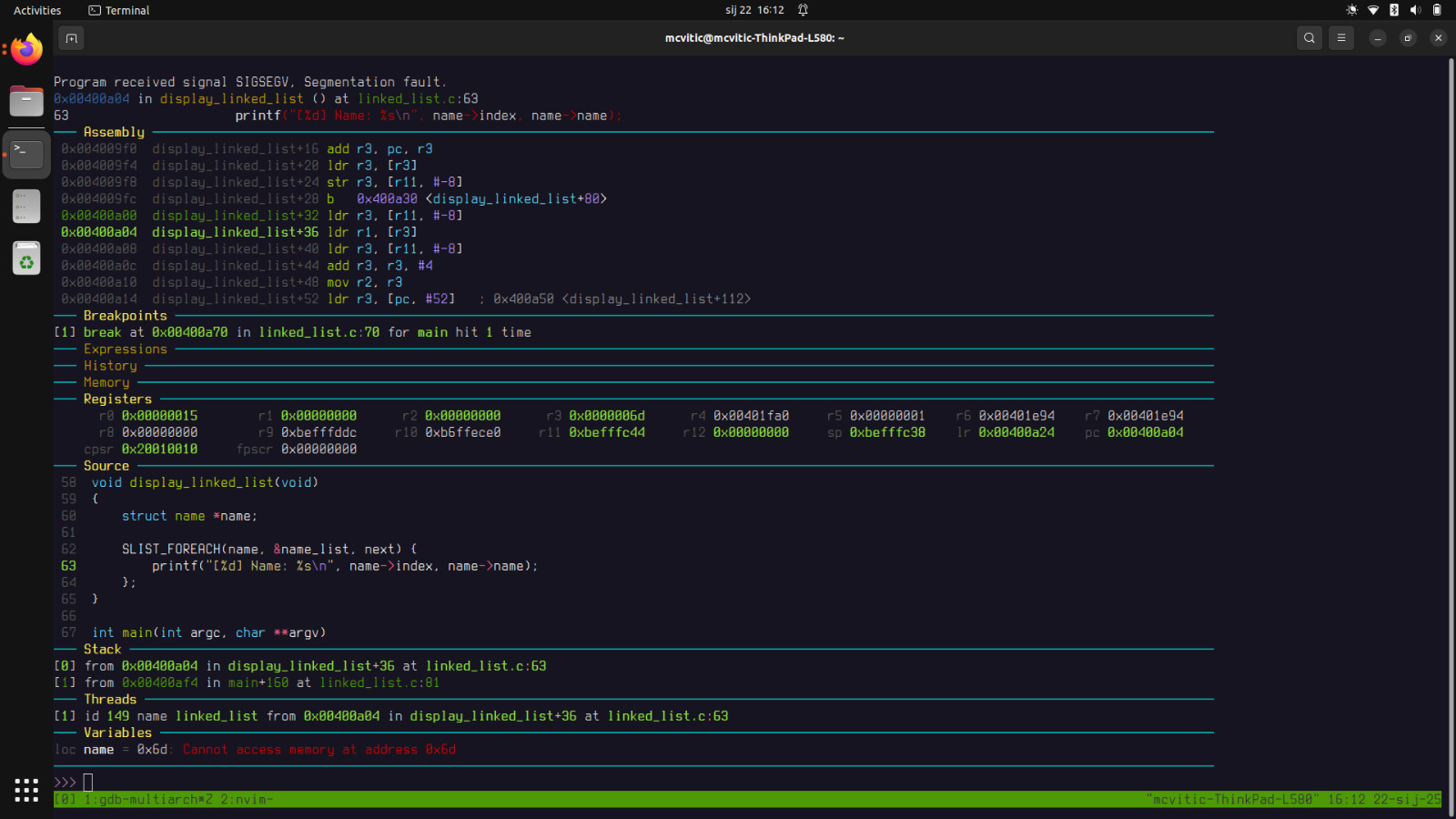Show Applications grid at dock bottom
Image resolution: width=1456 pixels, height=819 pixels.
pyautogui.click(x=26, y=790)
